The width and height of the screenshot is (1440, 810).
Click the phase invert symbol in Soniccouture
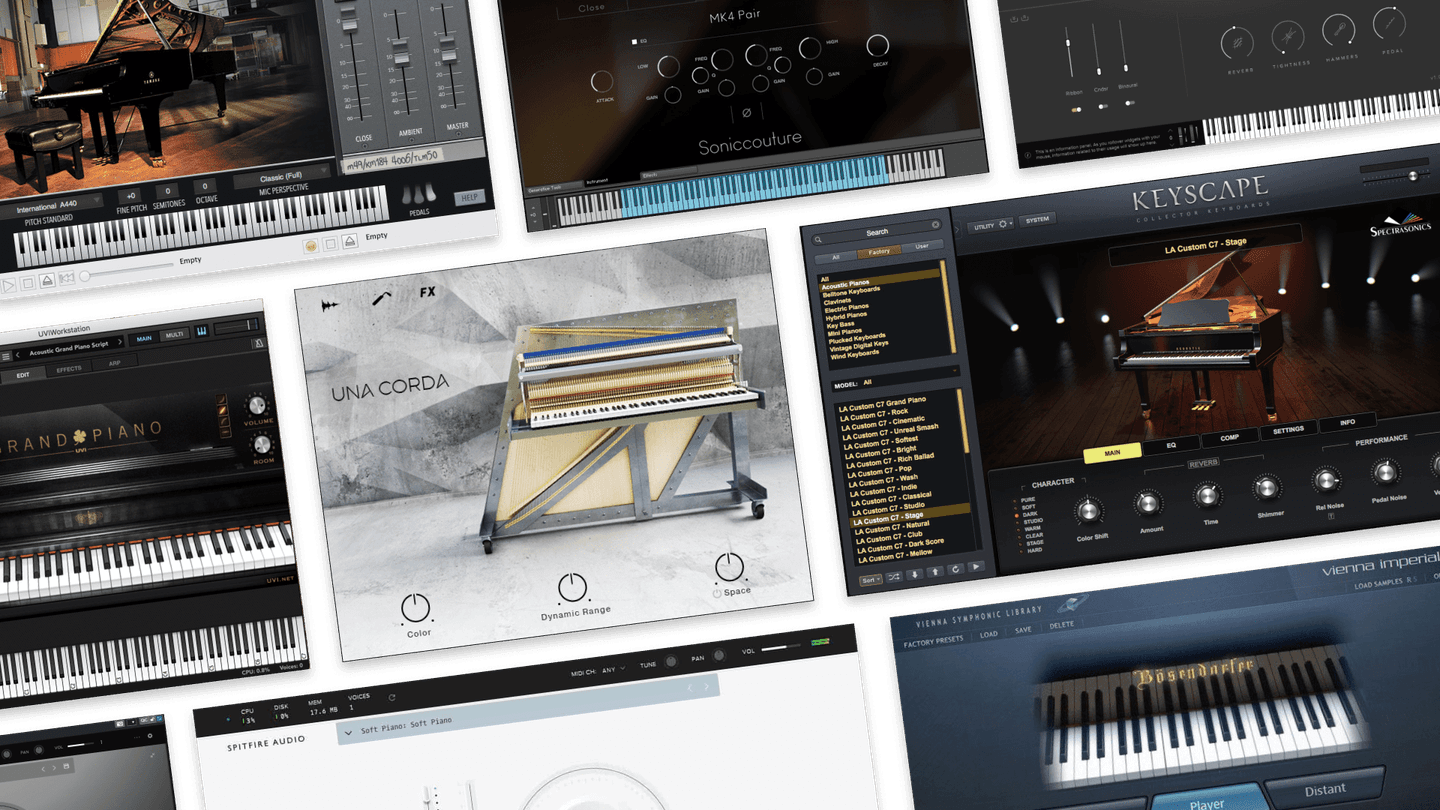(747, 113)
